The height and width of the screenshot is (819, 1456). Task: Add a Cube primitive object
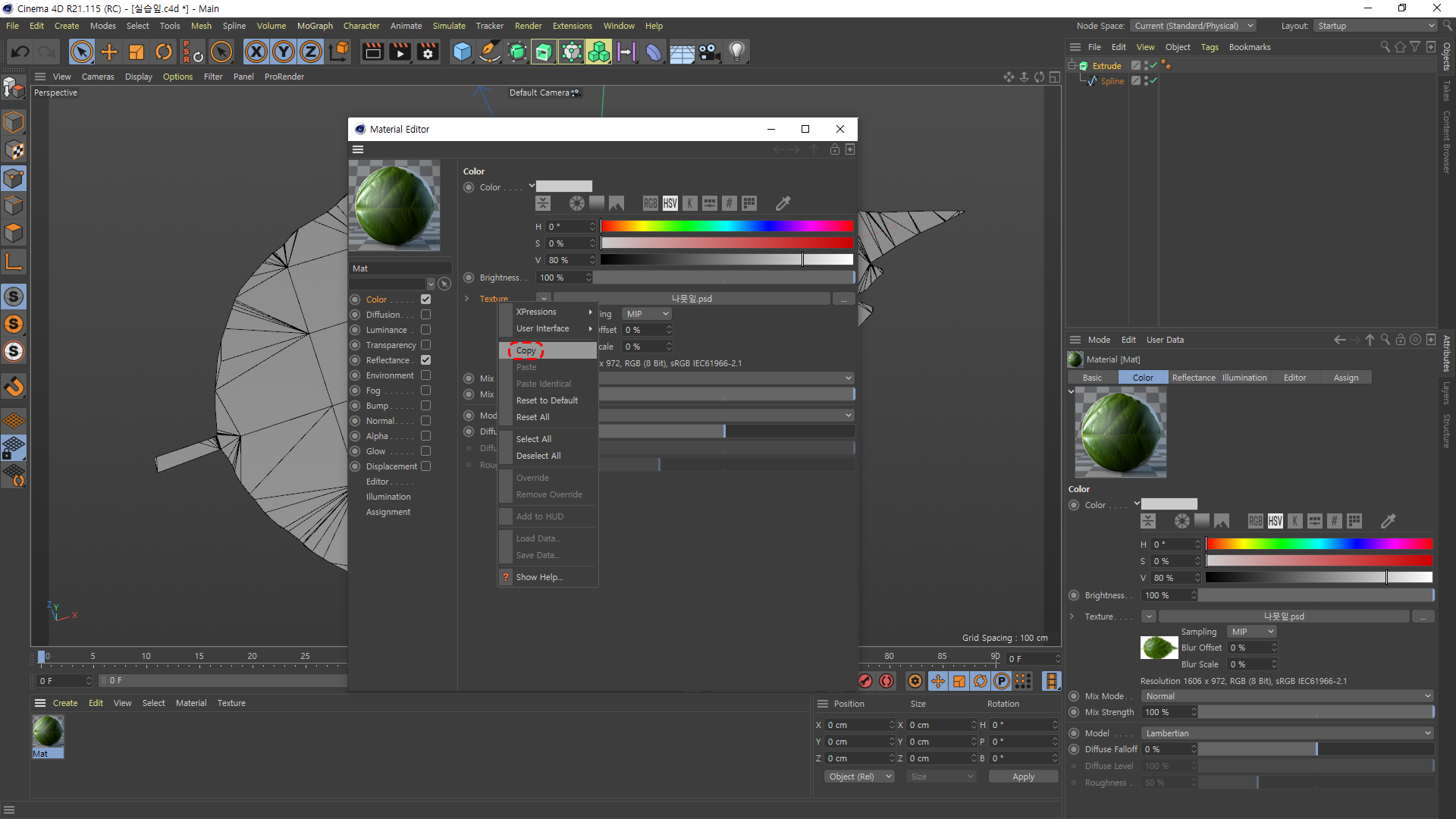pyautogui.click(x=462, y=52)
